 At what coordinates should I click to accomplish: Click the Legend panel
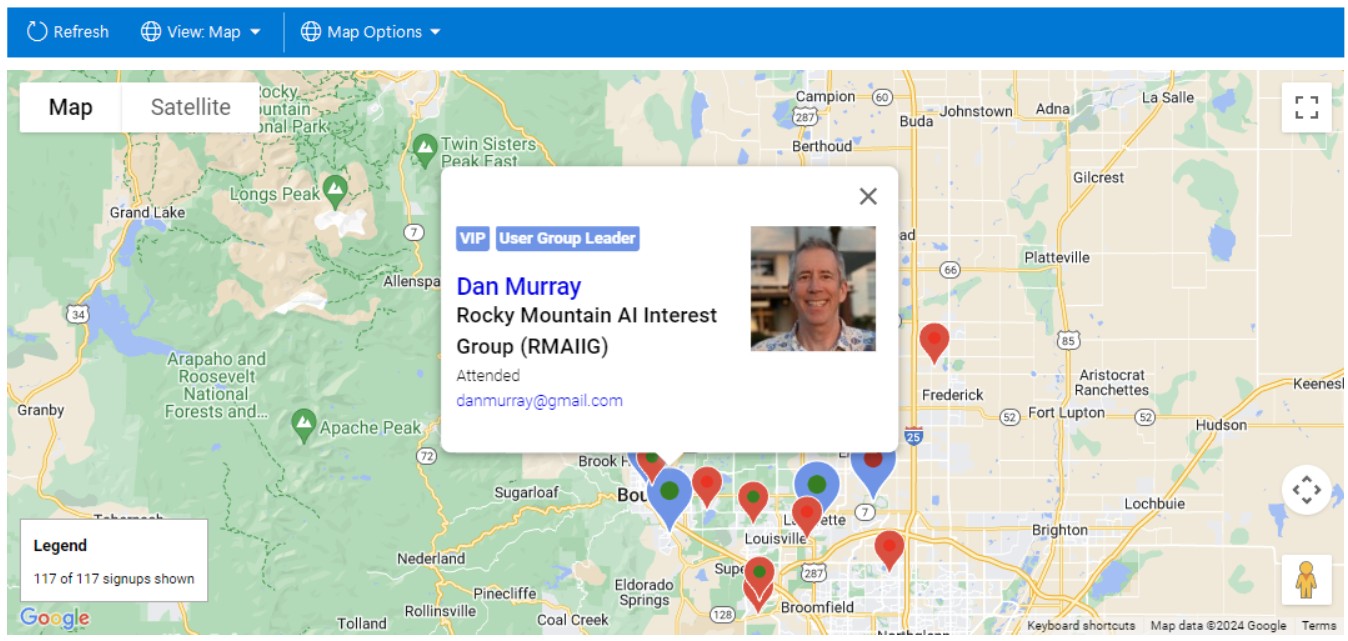(x=114, y=560)
